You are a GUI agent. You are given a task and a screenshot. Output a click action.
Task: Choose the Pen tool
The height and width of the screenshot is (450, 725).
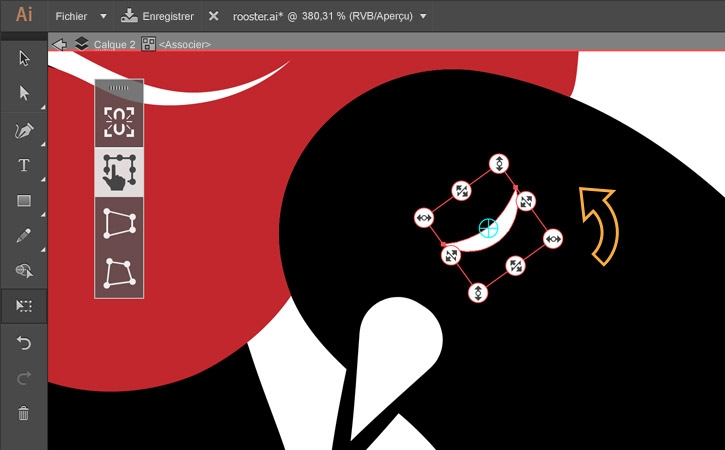click(24, 130)
